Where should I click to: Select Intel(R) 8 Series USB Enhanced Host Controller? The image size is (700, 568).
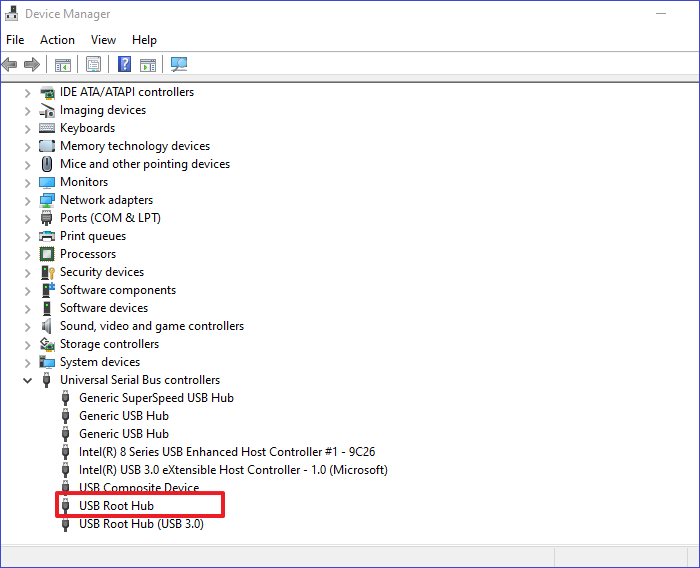click(x=227, y=452)
